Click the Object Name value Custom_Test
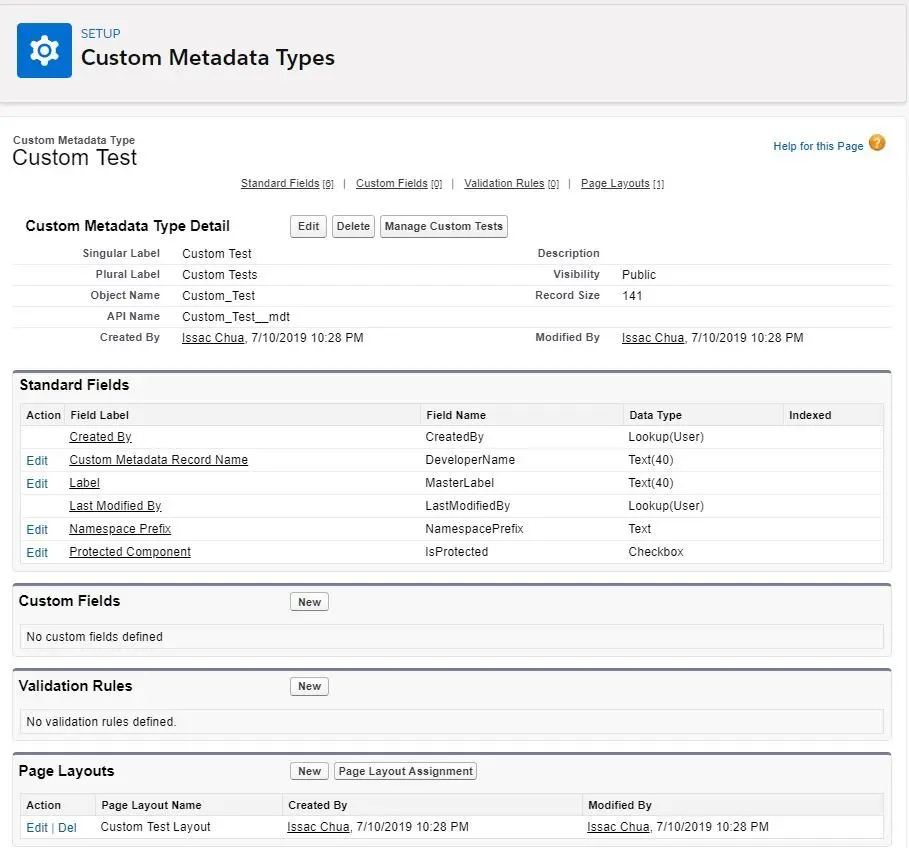 [219, 296]
